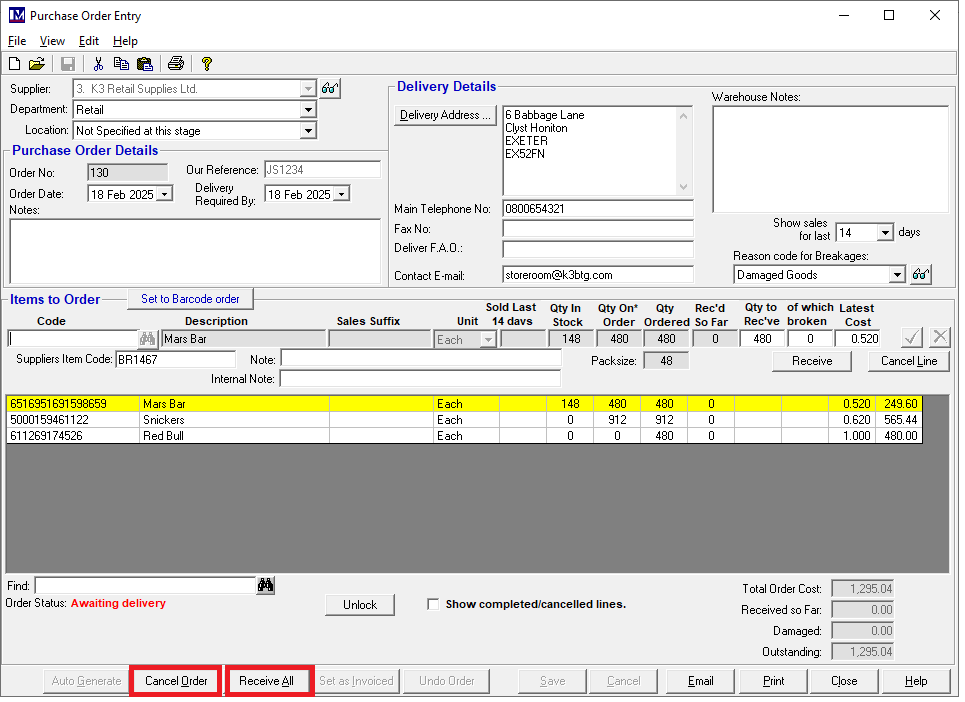Open the View menu
Image resolution: width=965 pixels, height=702 pixels.
[52, 41]
